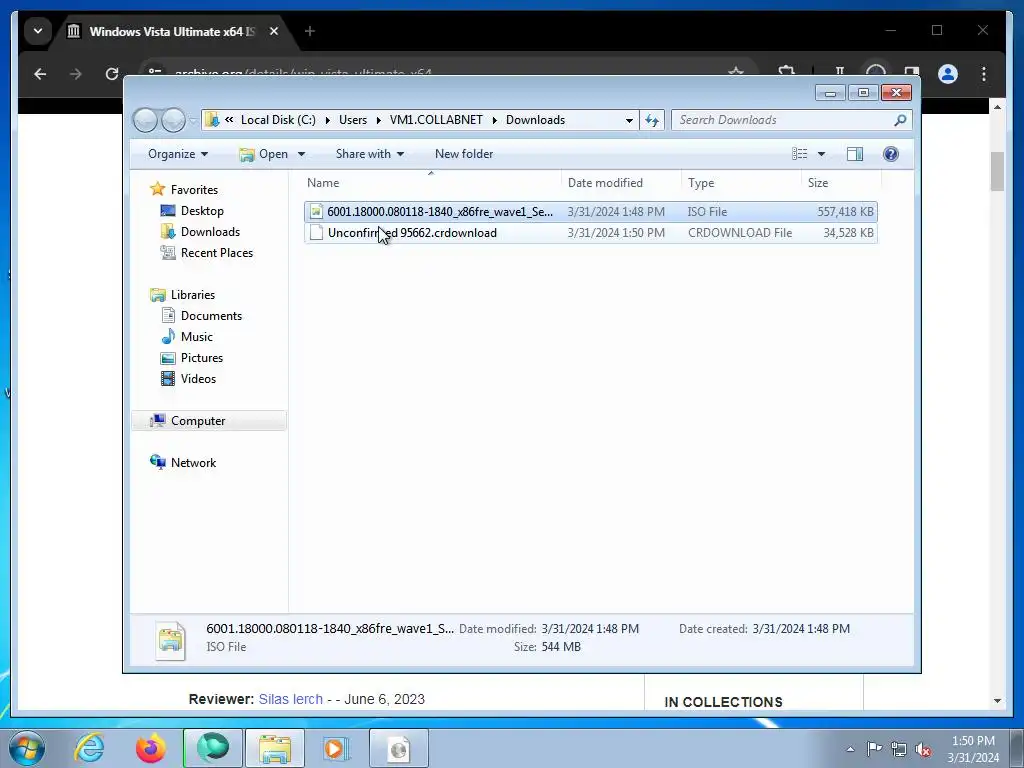The image size is (1024, 768).
Task: Click the Chrome profile avatar icon
Action: (x=948, y=74)
